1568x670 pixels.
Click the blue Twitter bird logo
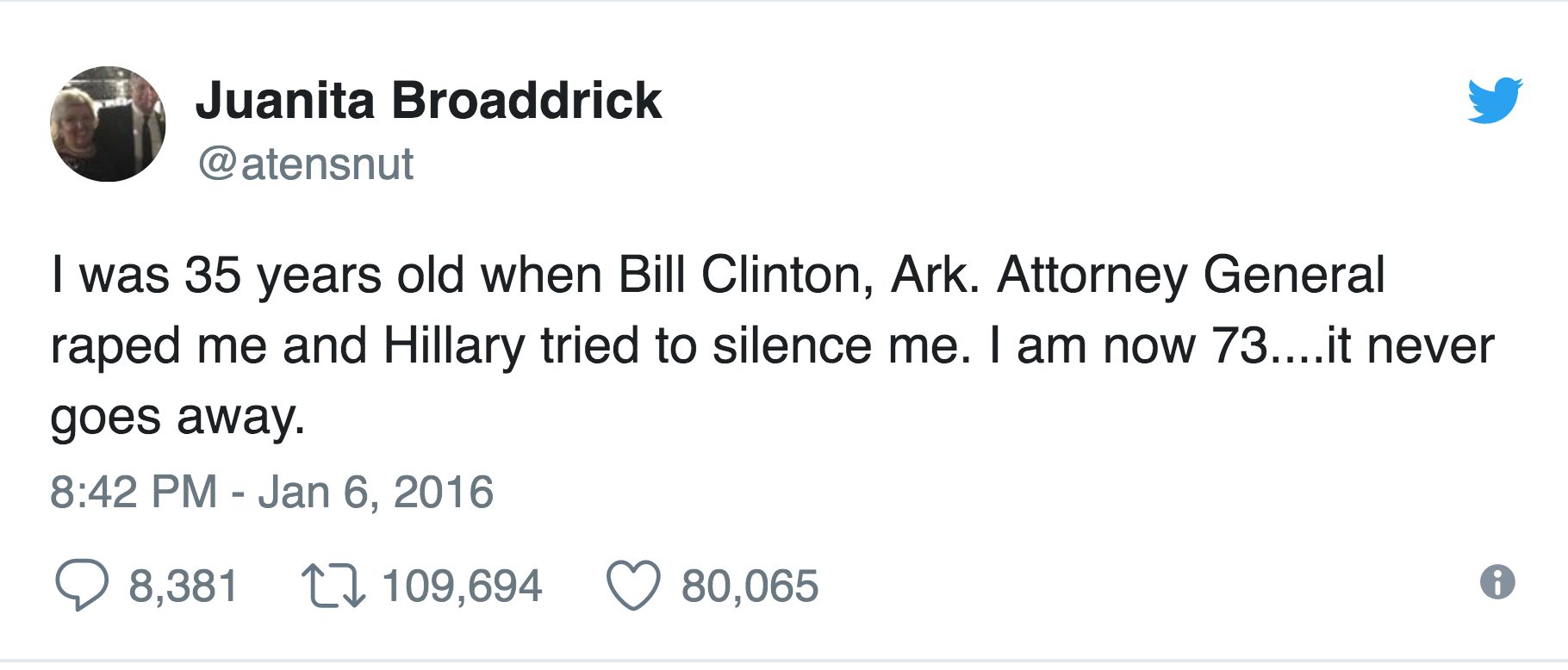1495,101
